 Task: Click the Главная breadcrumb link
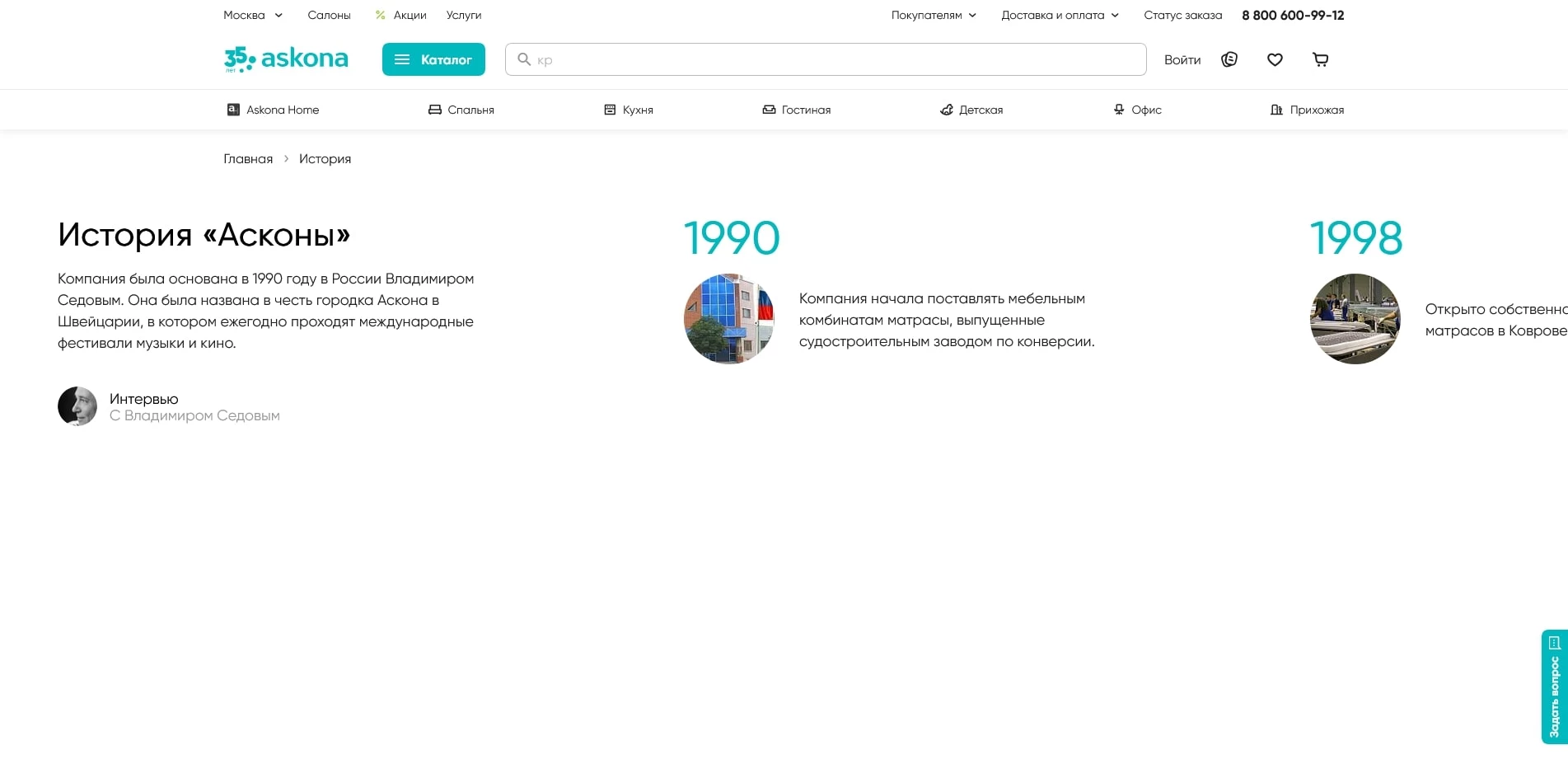pos(247,158)
